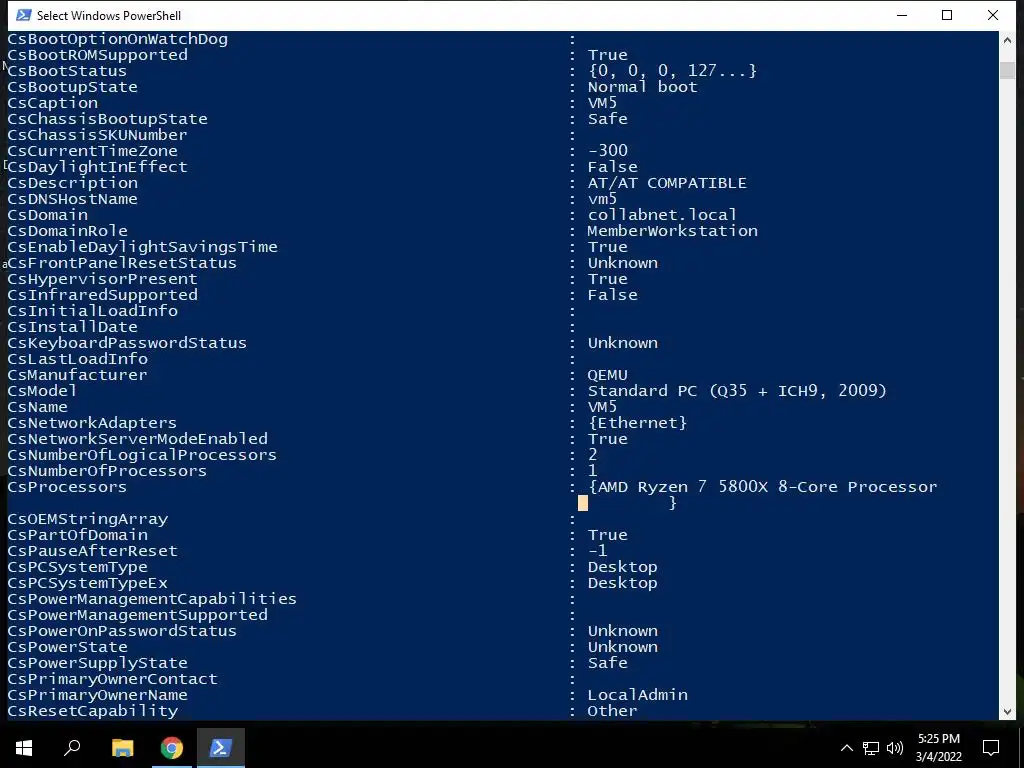
Task: Click the vertical scrollbar thumb
Action: pos(1007,70)
